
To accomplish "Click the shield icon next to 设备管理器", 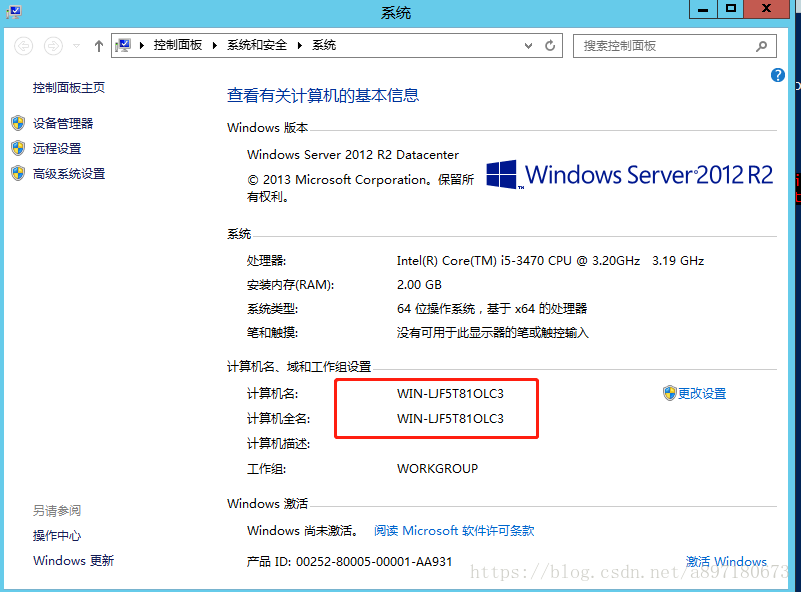I will pos(18,123).
